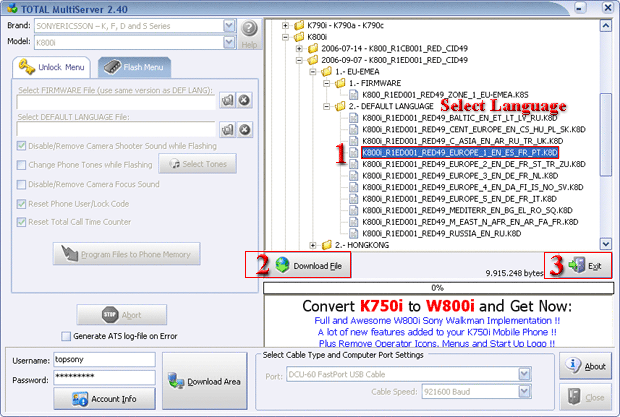Viewport: 620px width, 417px height.
Task: Select EUROPE_3_EN_DE_FR_NL.K8D file
Action: click(x=460, y=175)
